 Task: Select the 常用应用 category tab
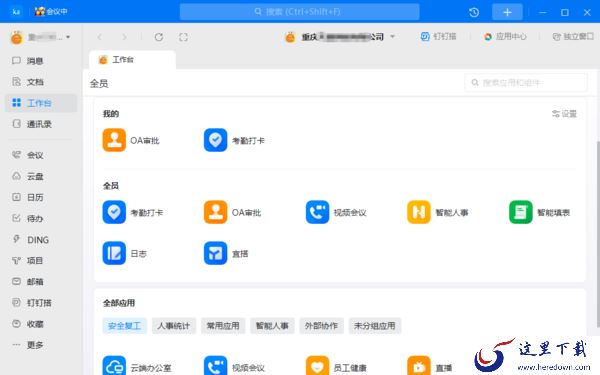[223, 326]
